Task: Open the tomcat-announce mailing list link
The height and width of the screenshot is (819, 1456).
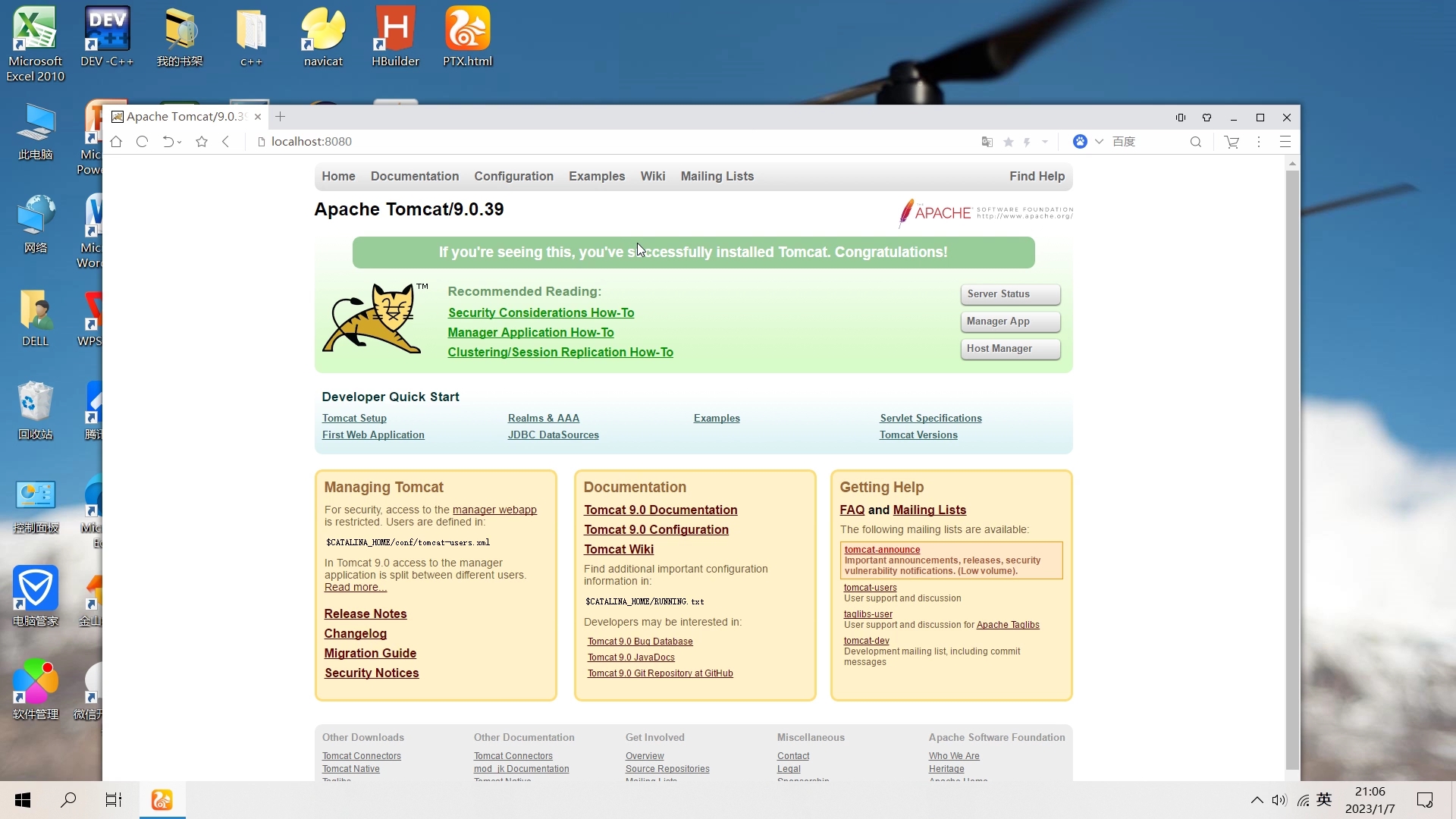Action: click(x=882, y=550)
